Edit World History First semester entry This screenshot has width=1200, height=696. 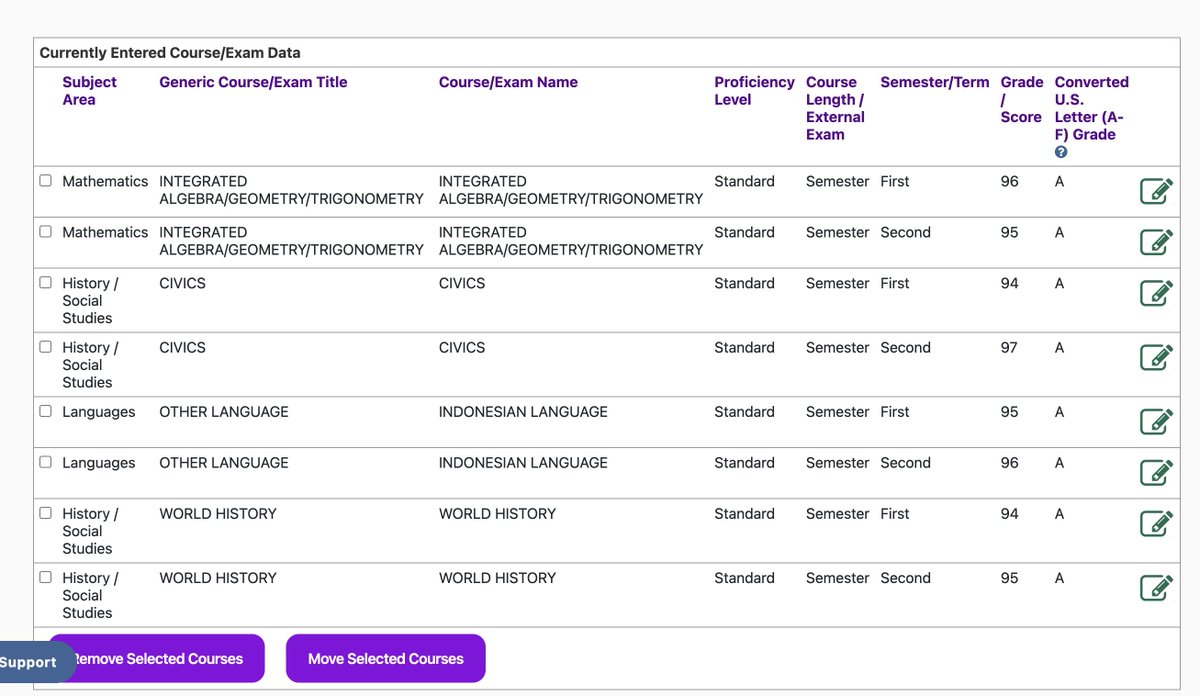tap(1156, 523)
